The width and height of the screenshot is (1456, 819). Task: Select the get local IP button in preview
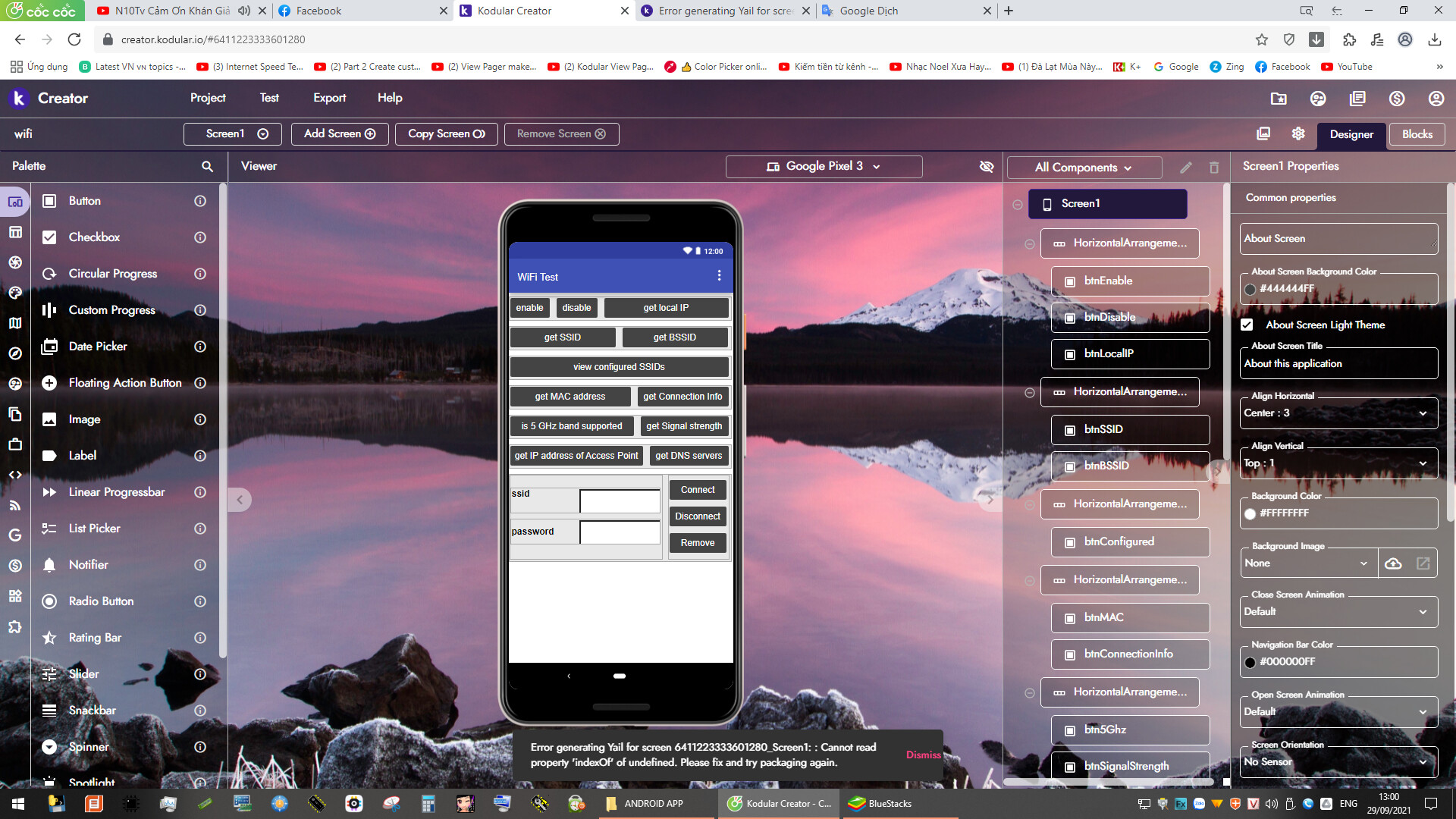(666, 308)
